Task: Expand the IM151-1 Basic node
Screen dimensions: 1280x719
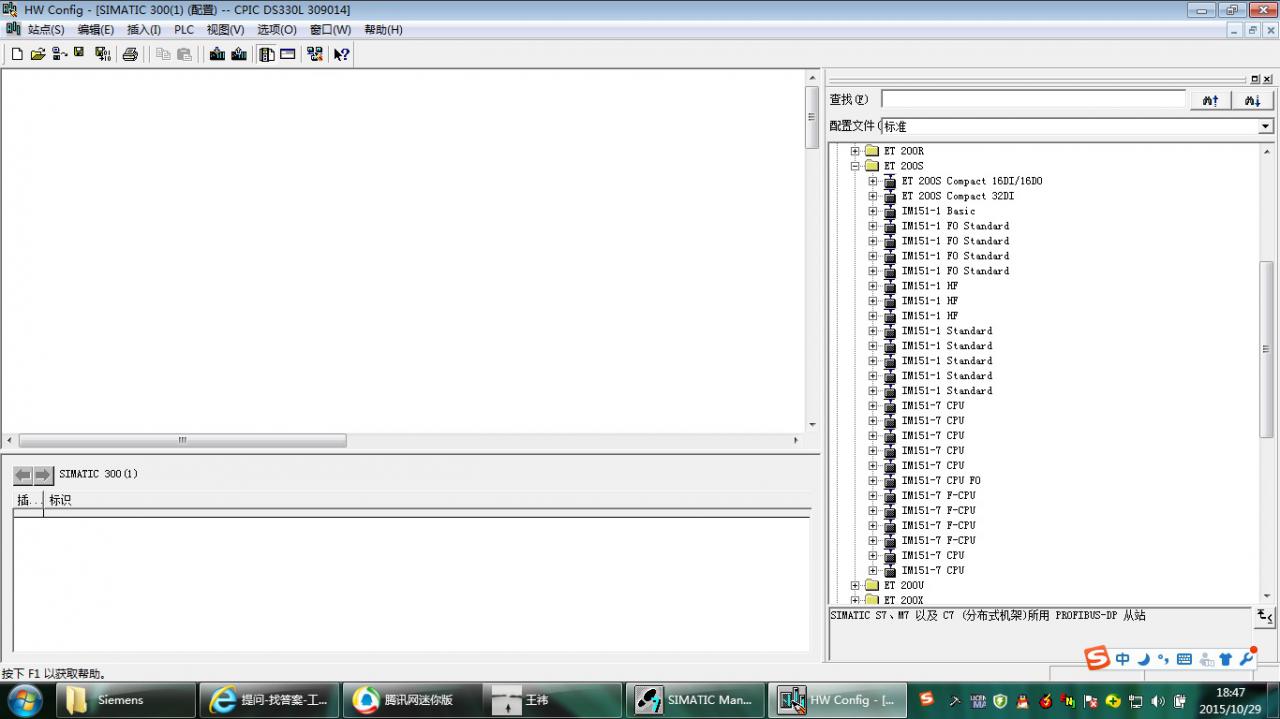Action: pos(873,211)
